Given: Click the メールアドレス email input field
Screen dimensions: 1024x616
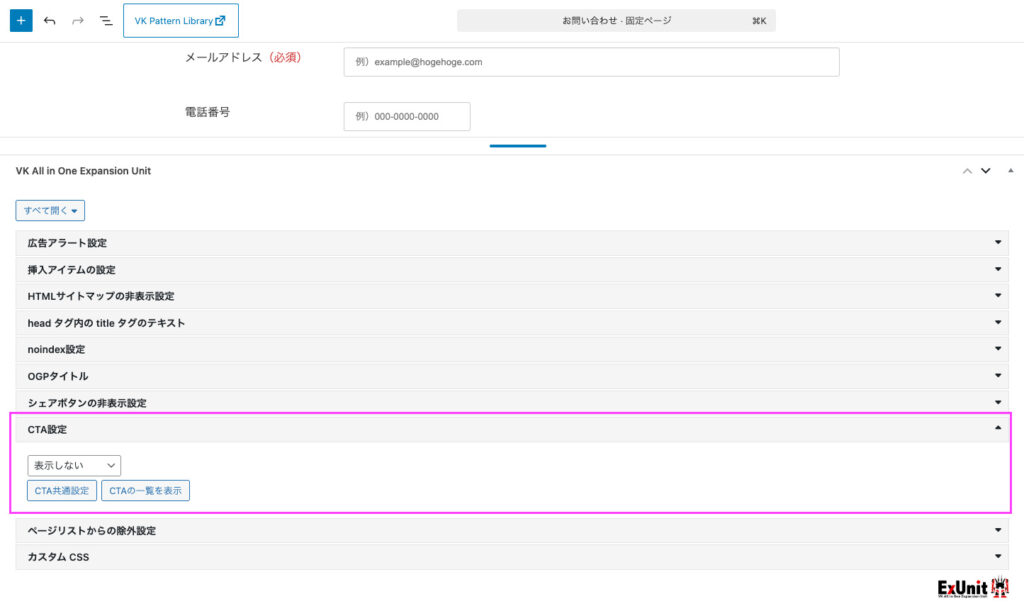Looking at the screenshot, I should click(591, 62).
